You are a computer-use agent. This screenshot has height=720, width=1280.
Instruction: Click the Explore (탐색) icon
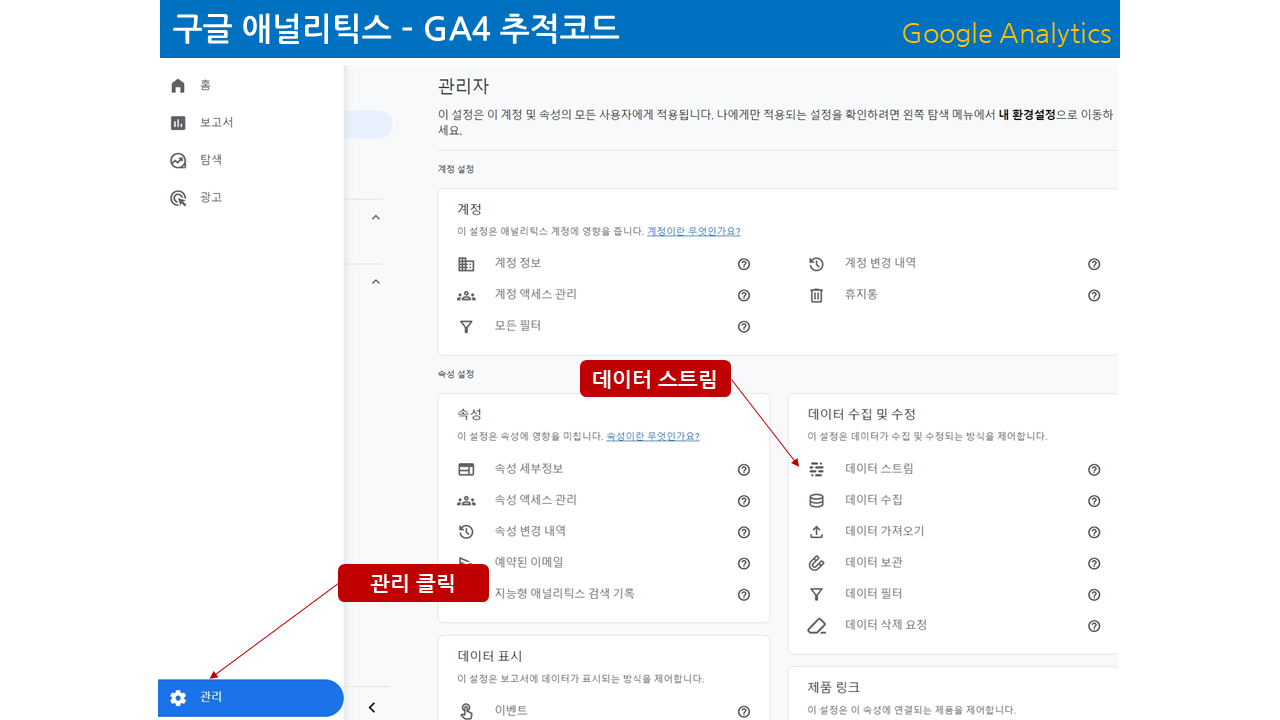pos(178,160)
